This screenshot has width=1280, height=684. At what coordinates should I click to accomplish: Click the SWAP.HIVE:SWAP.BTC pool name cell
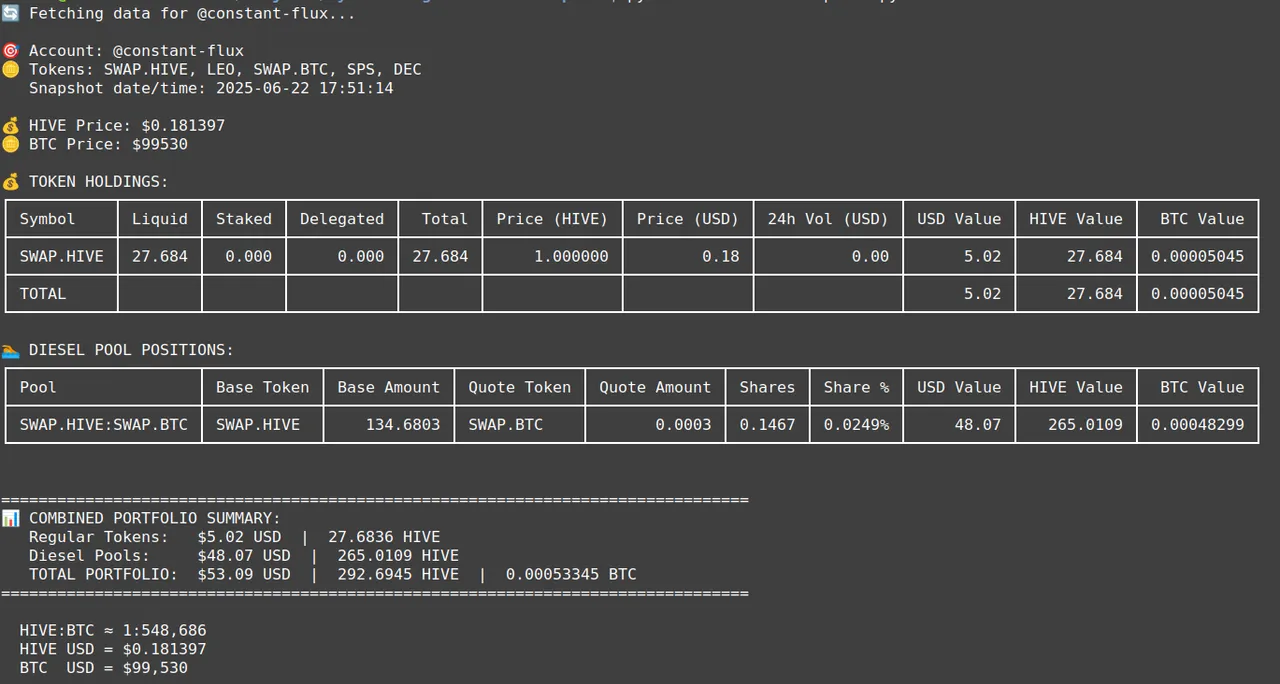104,424
